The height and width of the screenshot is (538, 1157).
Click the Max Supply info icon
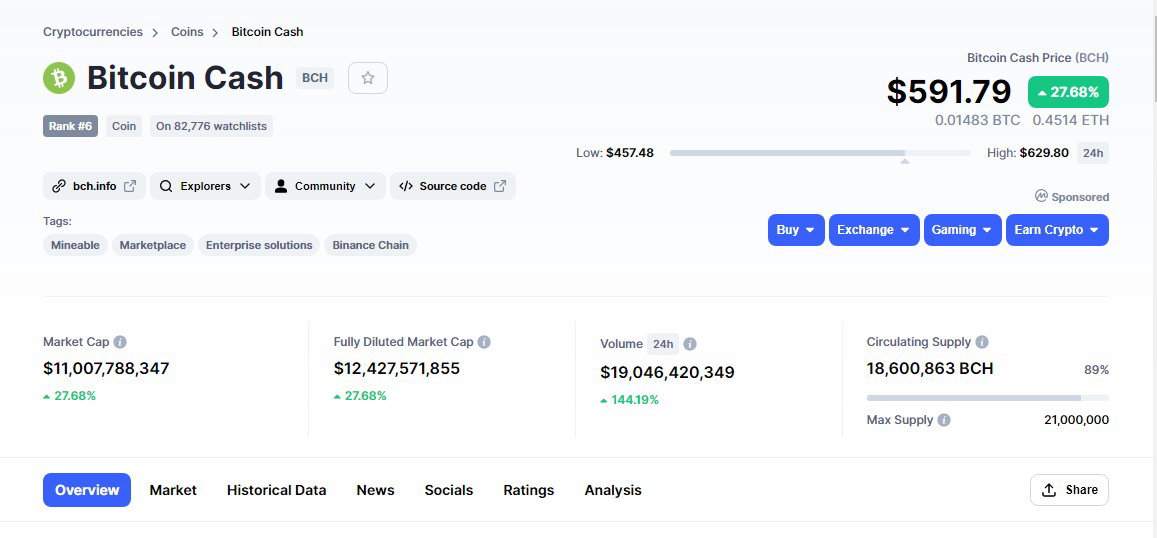coord(944,420)
